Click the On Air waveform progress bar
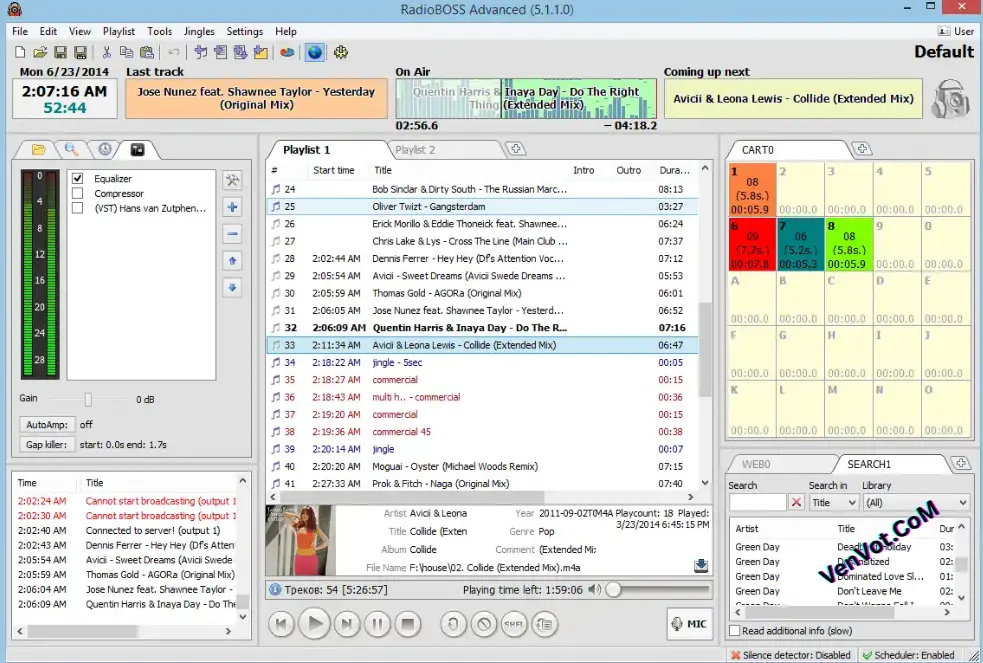Screen dimensions: 983x663 pos(526,98)
